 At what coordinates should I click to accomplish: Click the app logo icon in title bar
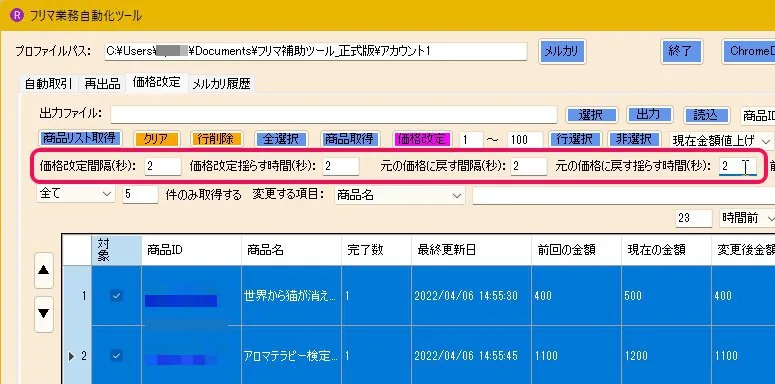click(18, 15)
